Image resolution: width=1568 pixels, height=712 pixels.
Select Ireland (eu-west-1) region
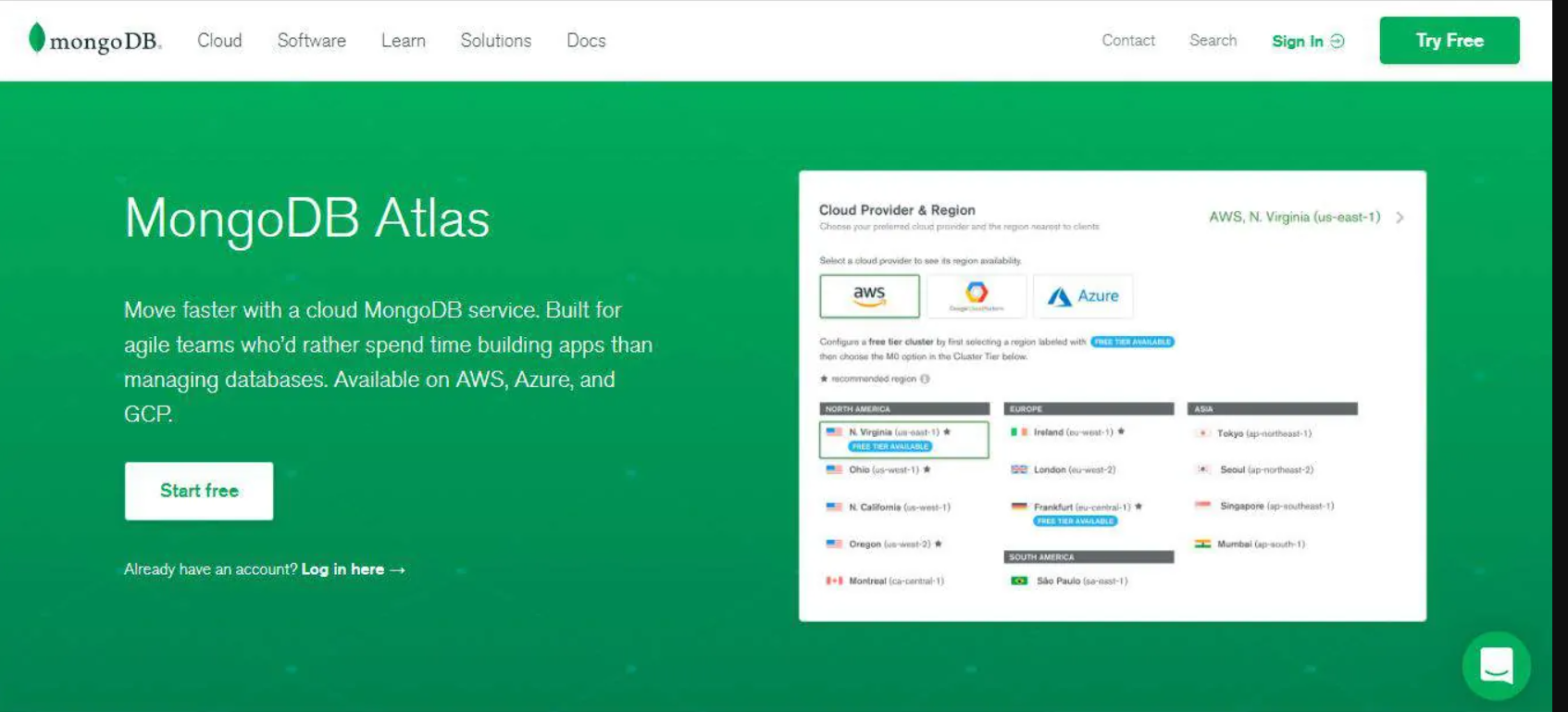coord(1067,432)
